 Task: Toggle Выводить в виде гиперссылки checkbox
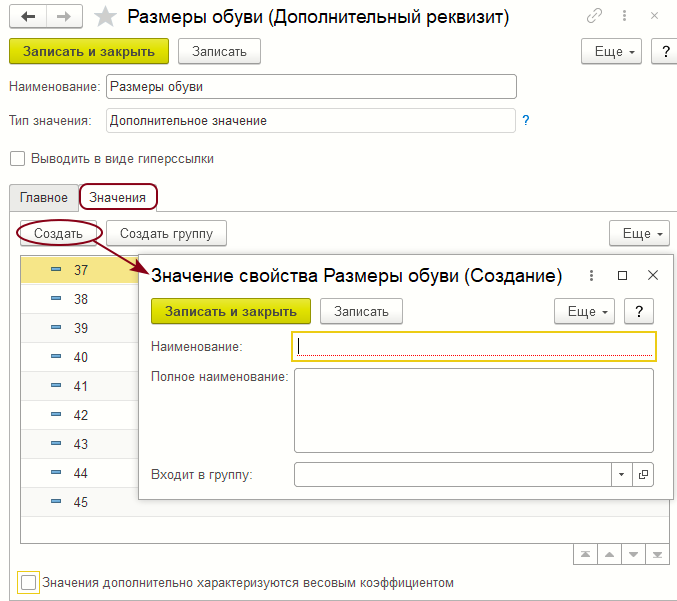point(17,158)
